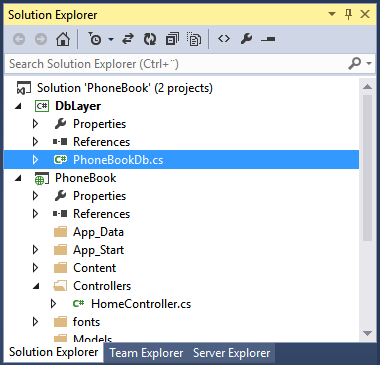This screenshot has width=380, height=365.
Task: Toggle the Show All Files icon
Action: 194,39
